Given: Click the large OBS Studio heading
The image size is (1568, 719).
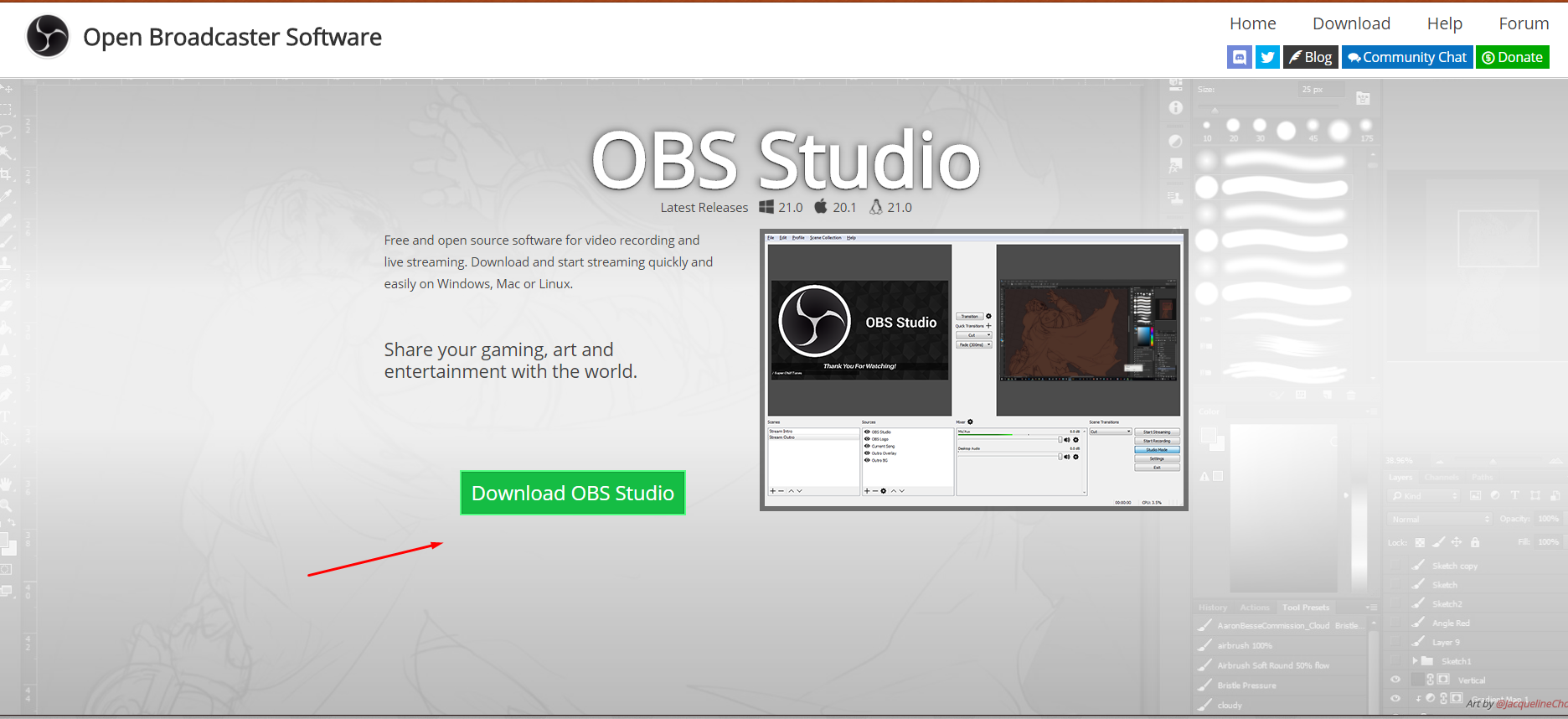Looking at the screenshot, I should point(786,159).
